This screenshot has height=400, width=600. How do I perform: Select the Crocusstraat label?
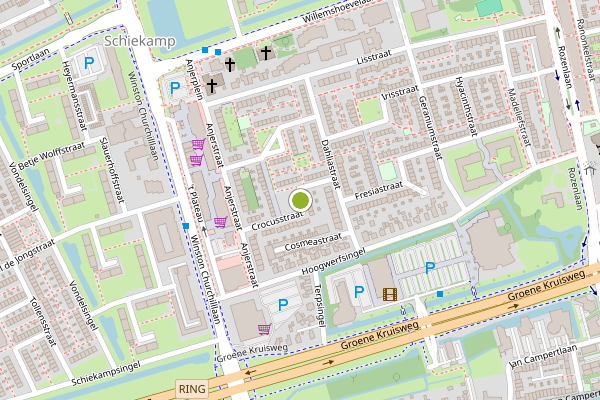[x=277, y=221]
